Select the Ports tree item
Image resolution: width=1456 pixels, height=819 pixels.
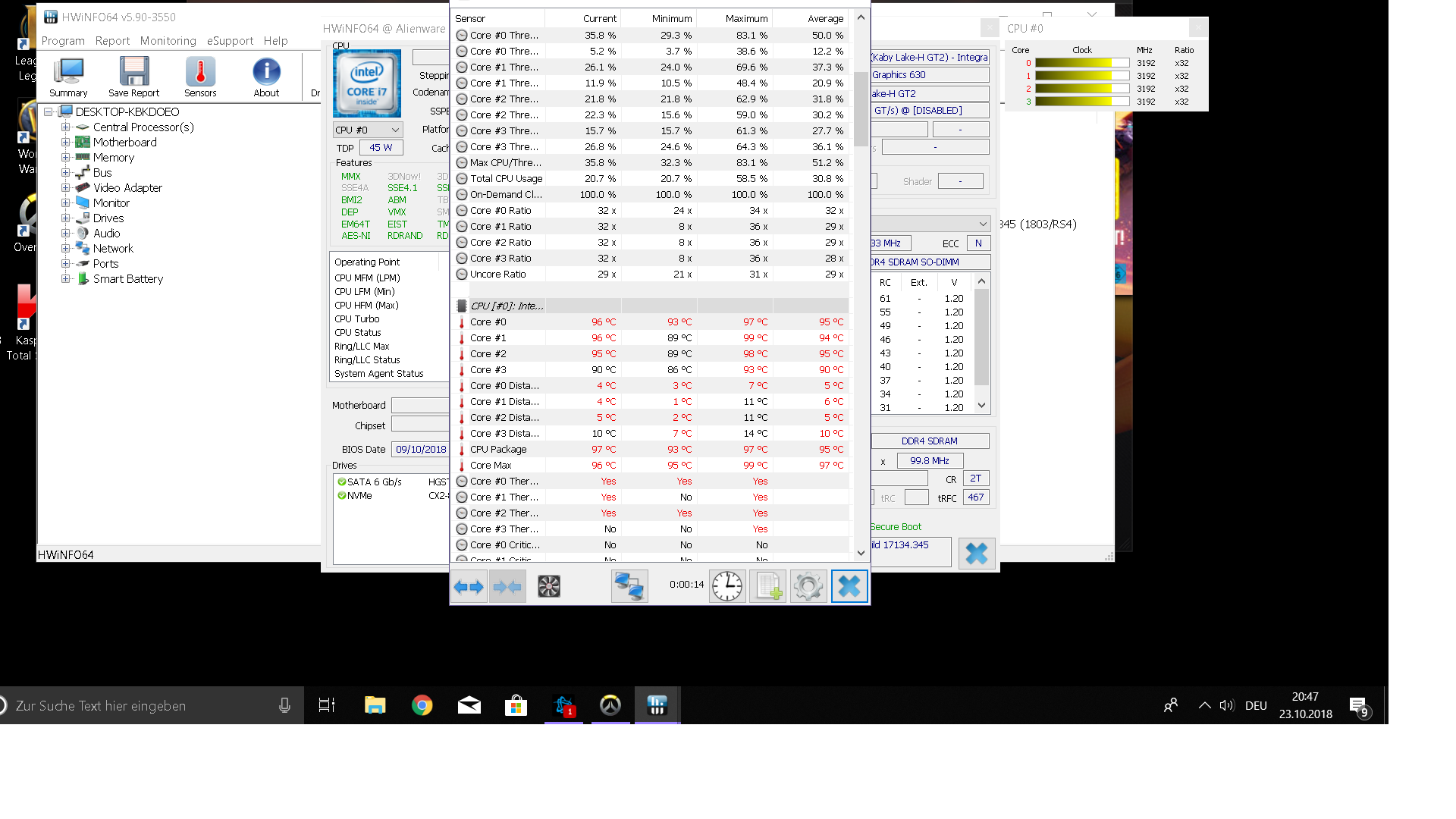point(105,264)
